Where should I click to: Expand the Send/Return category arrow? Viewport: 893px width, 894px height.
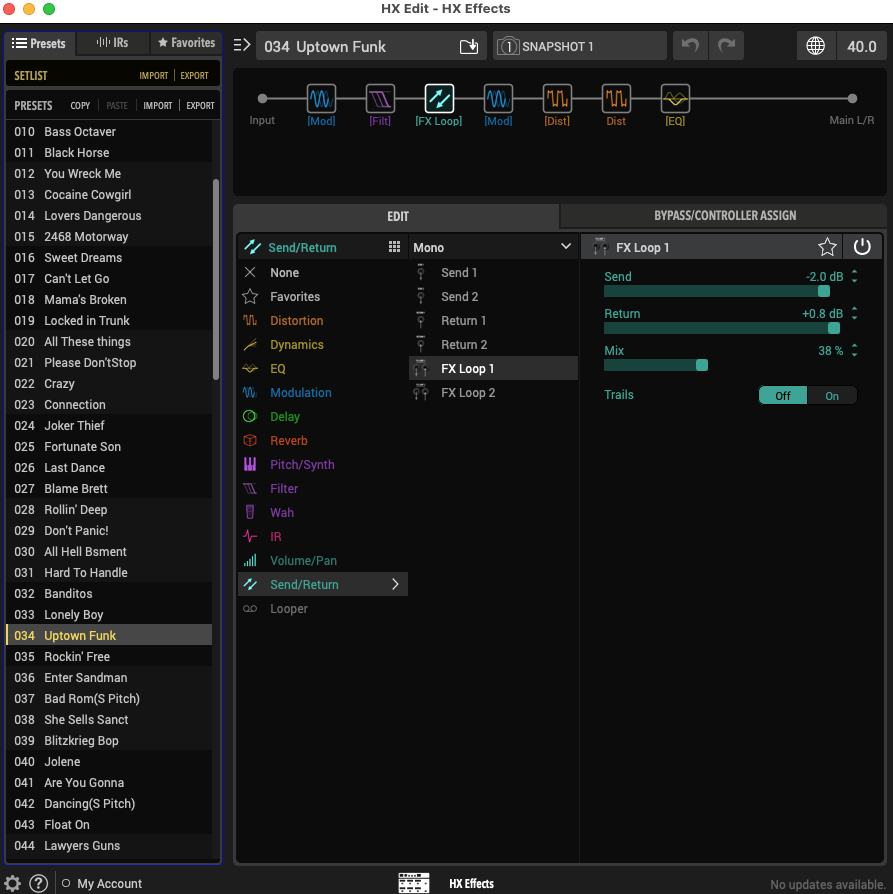point(395,585)
